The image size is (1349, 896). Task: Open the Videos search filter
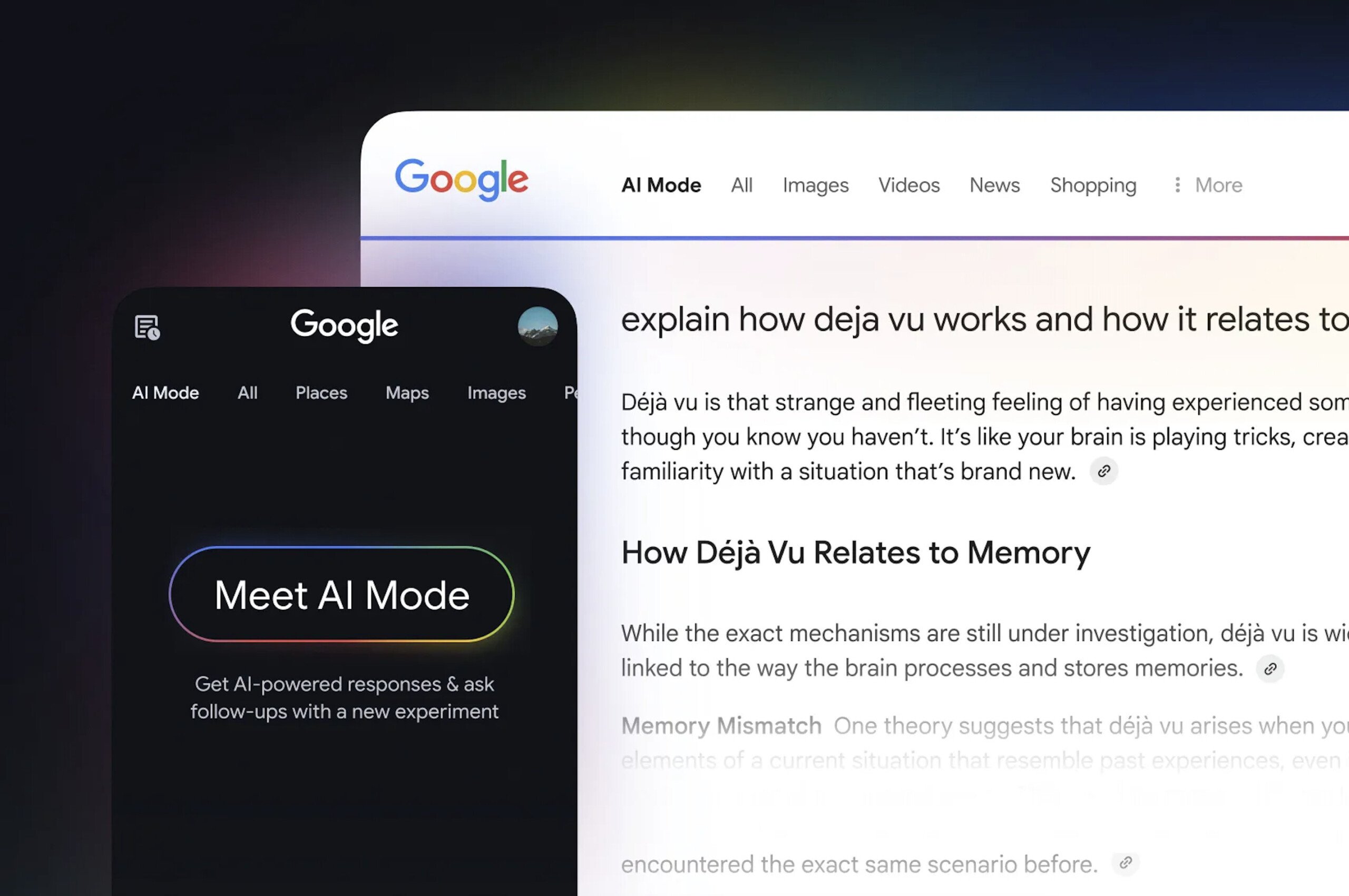(908, 185)
